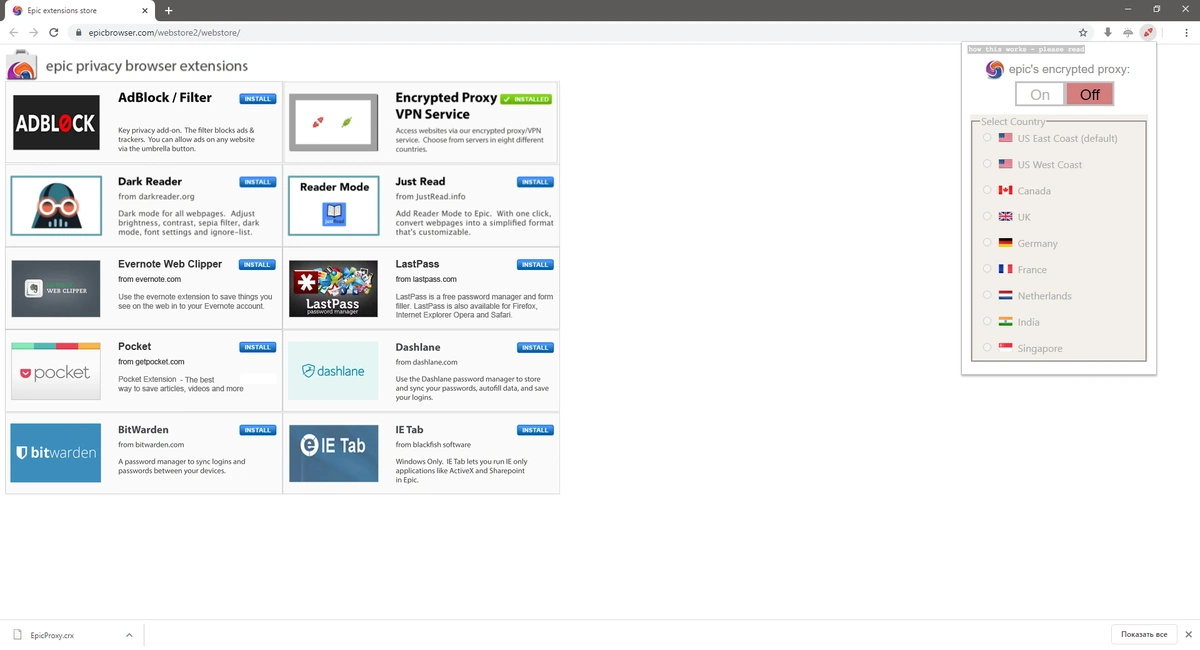Close the downloads bar
1200x650 pixels.
click(1188, 635)
